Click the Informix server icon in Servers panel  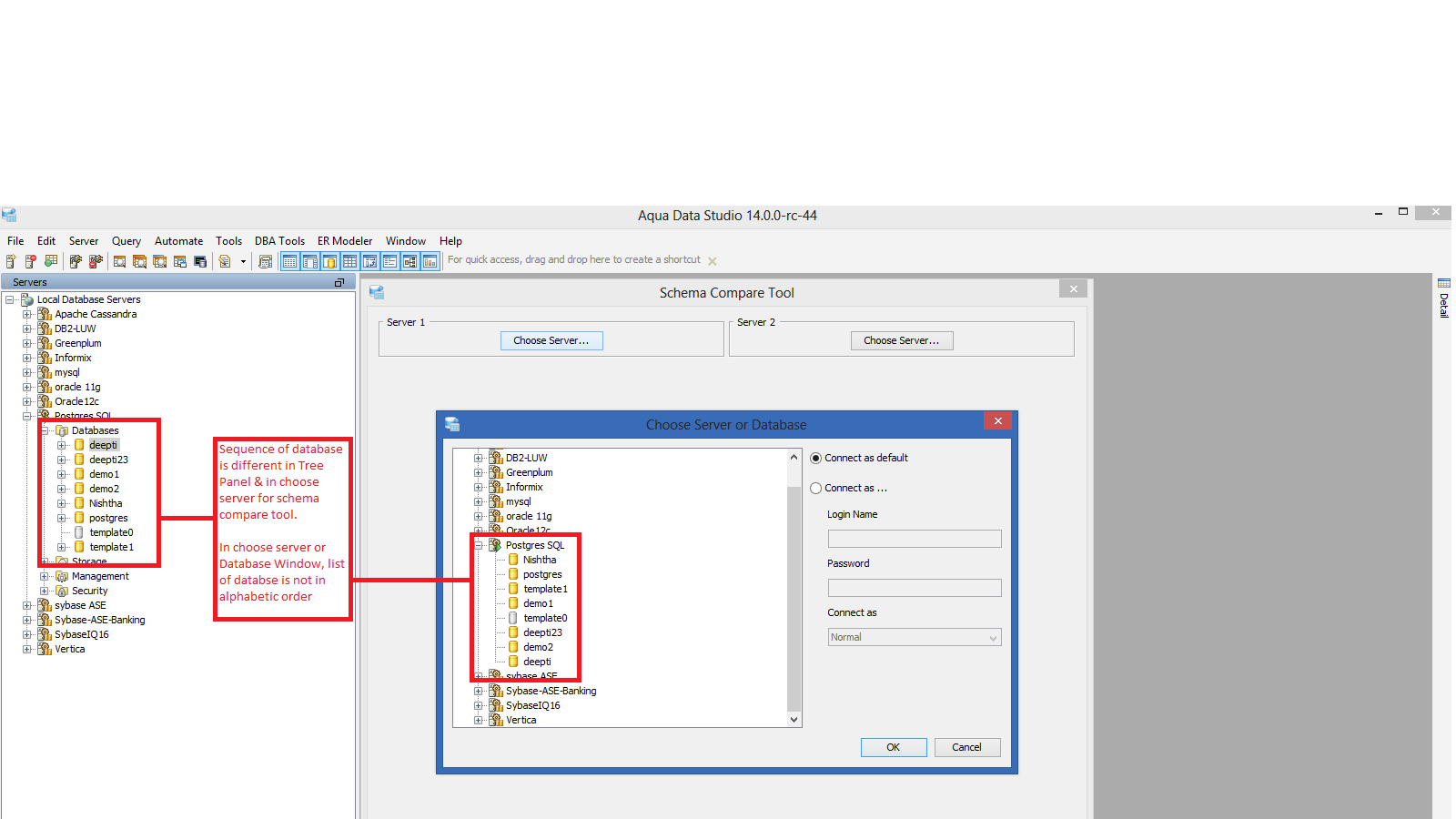pyautogui.click(x=45, y=358)
